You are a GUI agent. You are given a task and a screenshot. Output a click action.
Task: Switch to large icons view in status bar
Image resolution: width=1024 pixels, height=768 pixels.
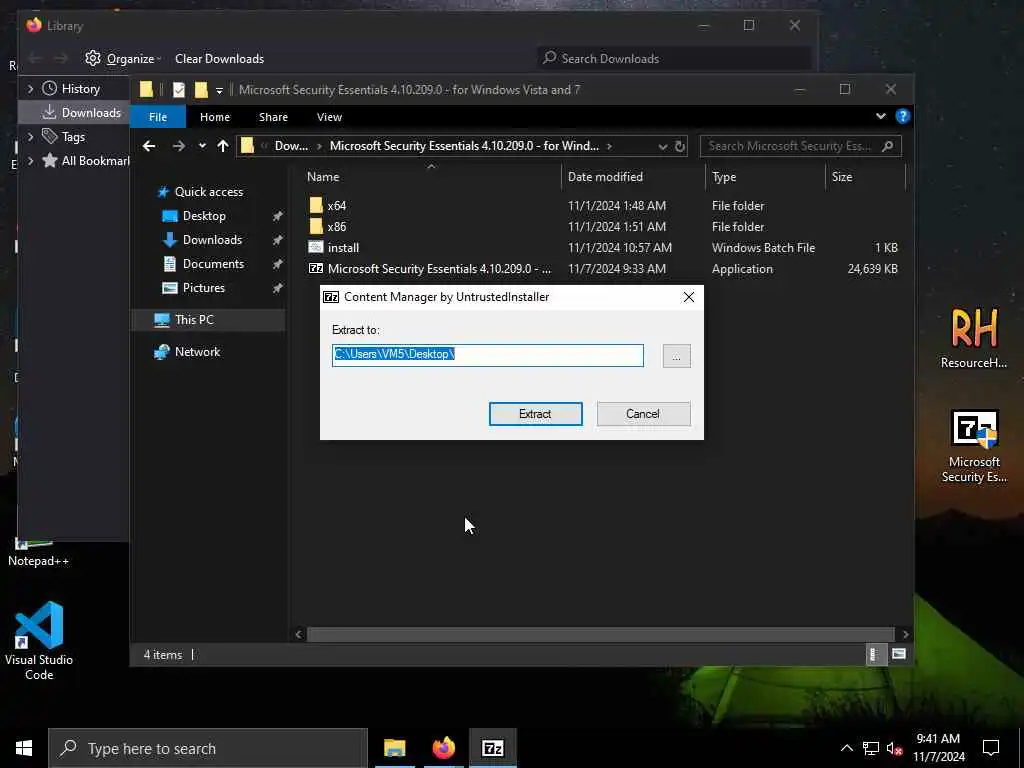(x=899, y=654)
